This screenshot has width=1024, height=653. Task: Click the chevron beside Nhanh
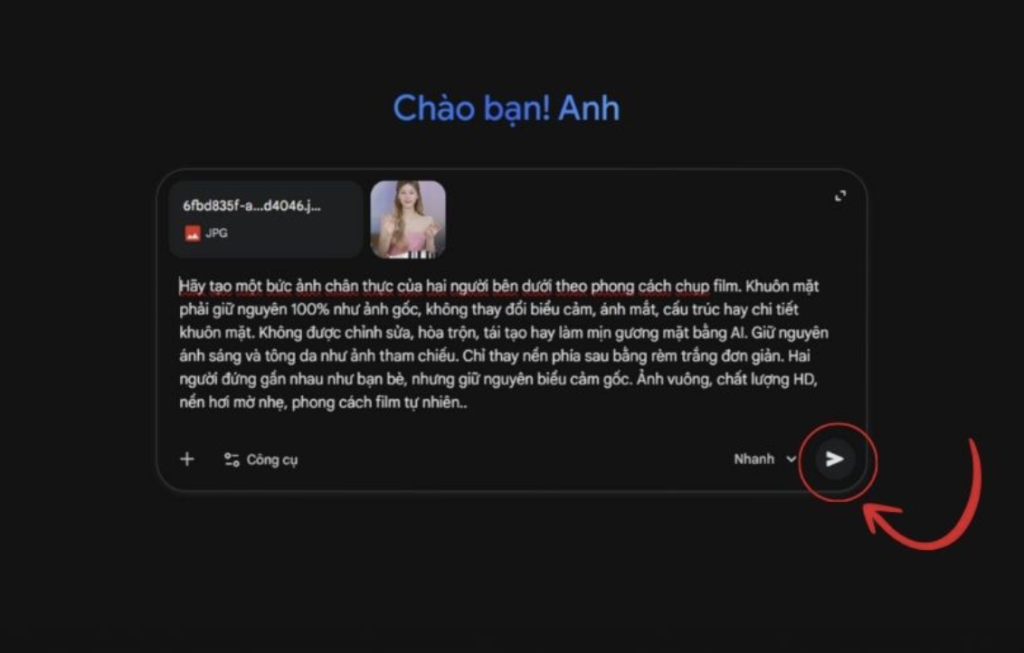tap(791, 459)
